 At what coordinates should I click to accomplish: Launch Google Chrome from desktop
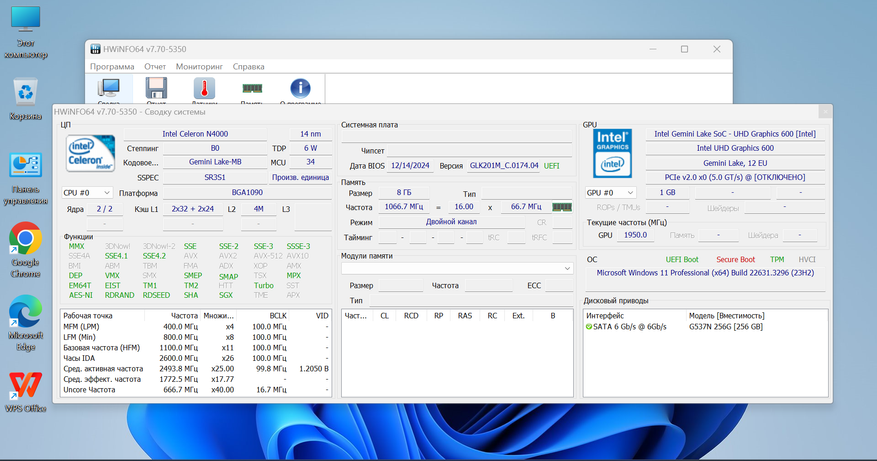25,250
